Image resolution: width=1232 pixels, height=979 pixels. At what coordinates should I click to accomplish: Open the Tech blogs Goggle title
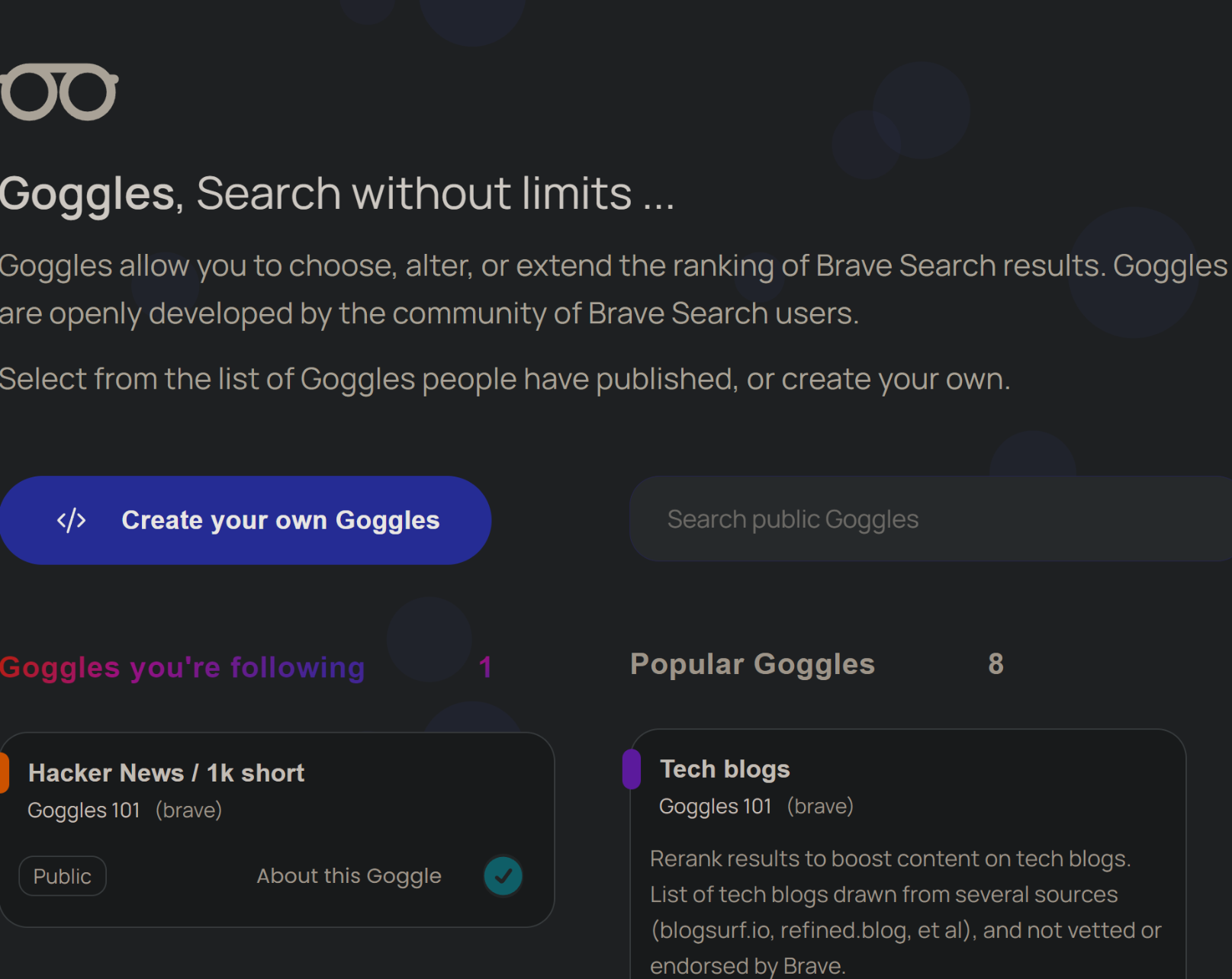tap(725, 769)
